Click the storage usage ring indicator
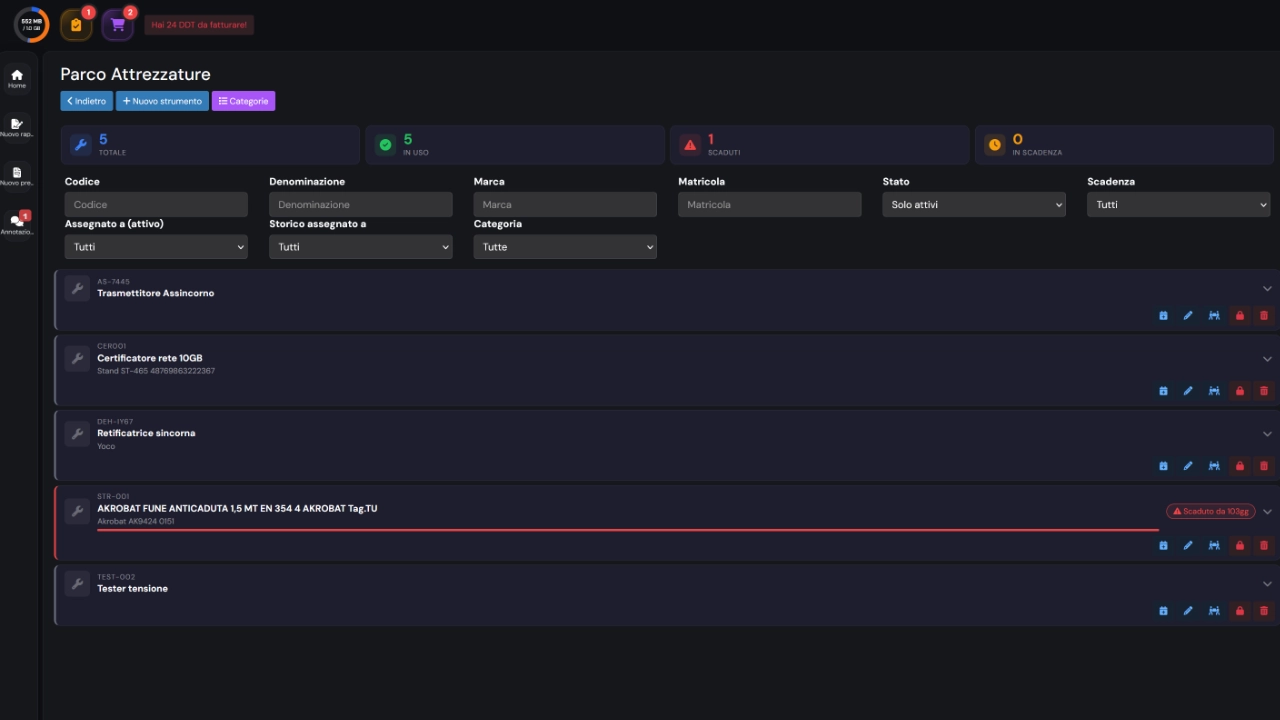The image size is (1280, 720). point(31,24)
